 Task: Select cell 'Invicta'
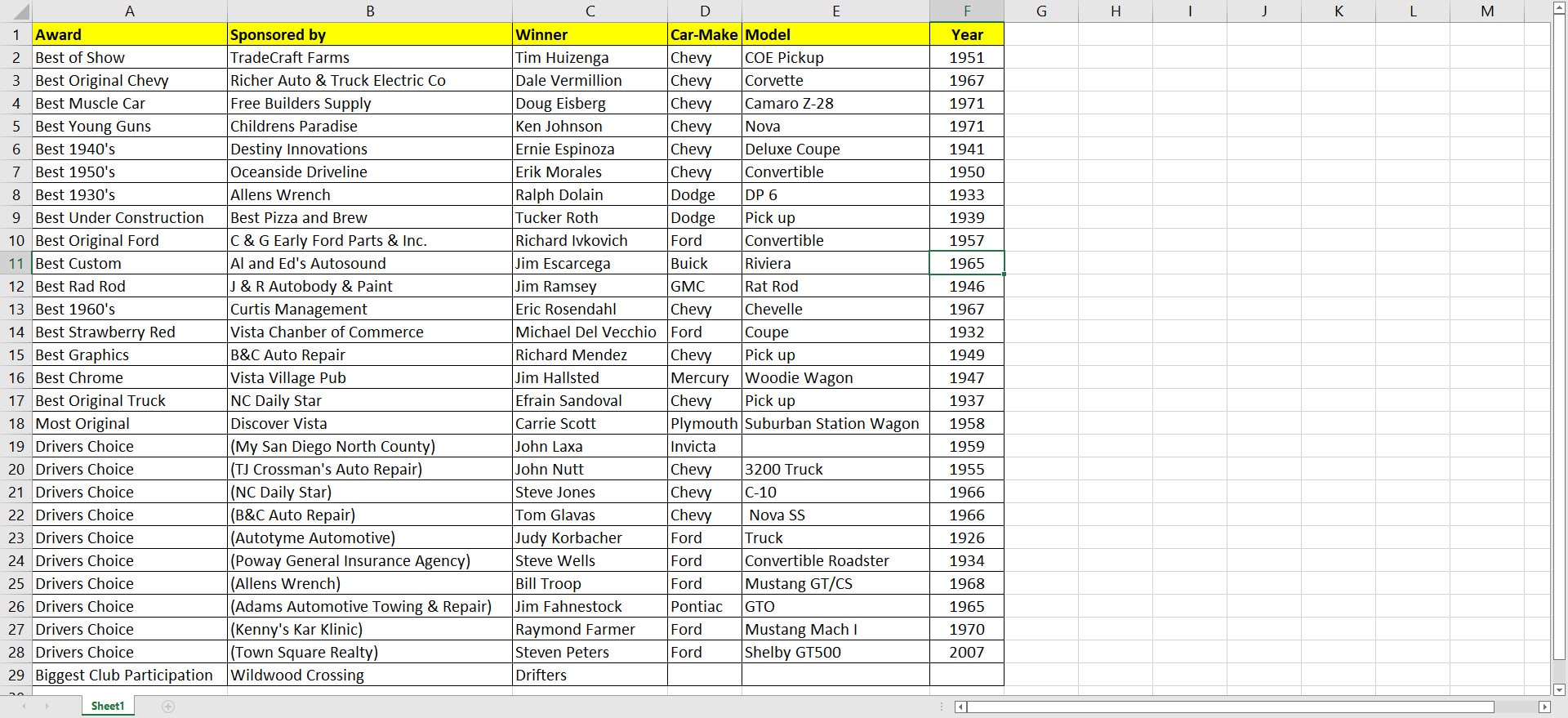click(705, 446)
